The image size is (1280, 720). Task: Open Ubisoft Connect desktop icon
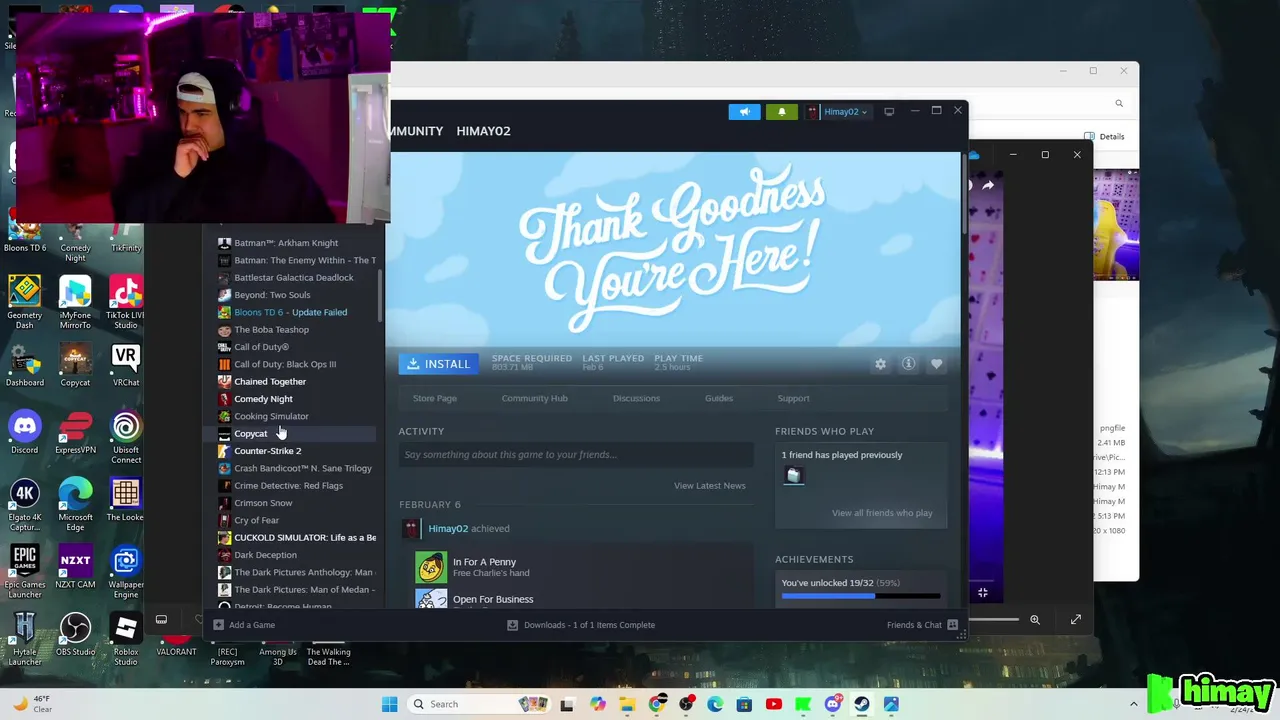(x=126, y=437)
